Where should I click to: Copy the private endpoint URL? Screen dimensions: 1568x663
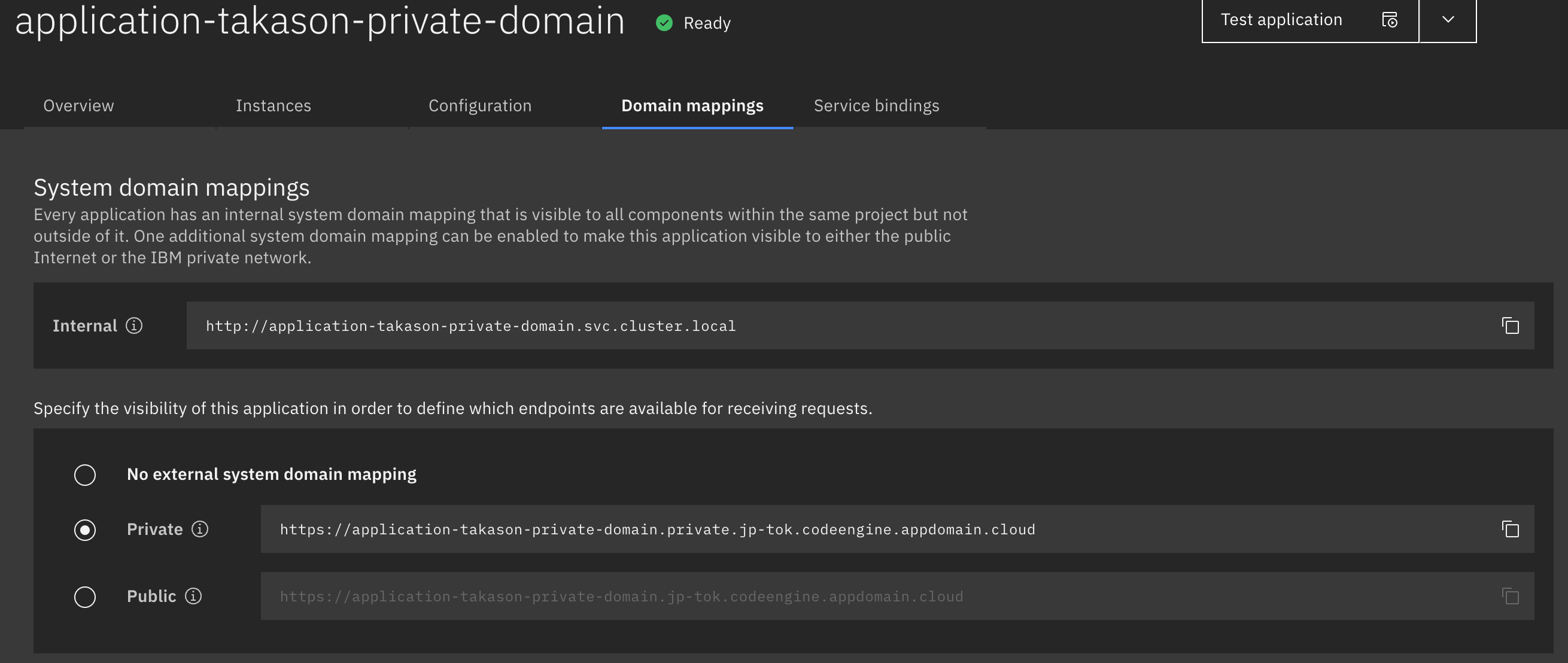point(1509,529)
